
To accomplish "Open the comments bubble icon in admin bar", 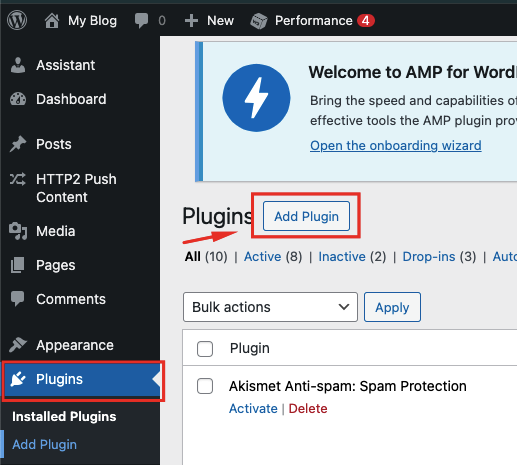I will tap(141, 20).
